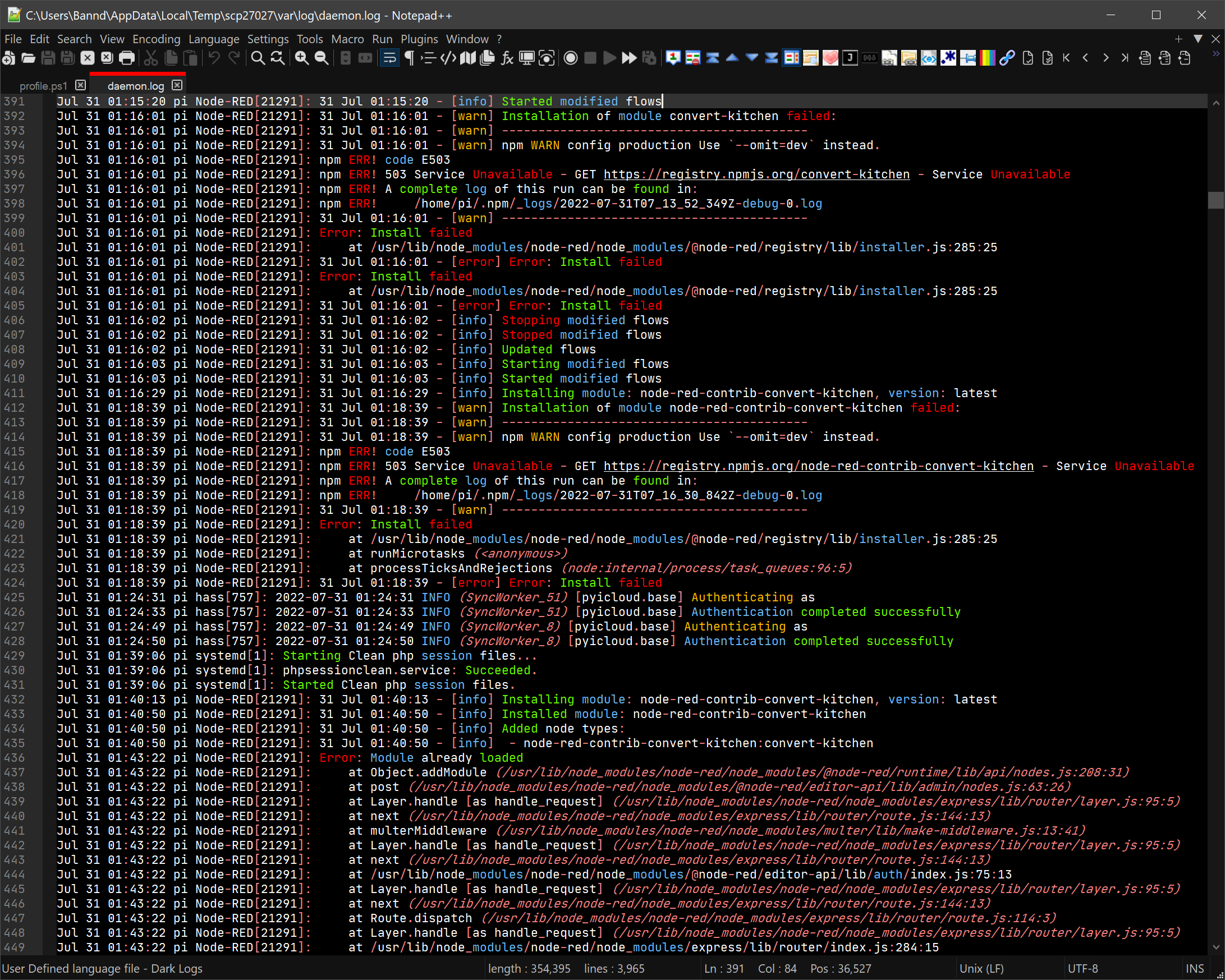
Task: Click the rainbow color stripes icon
Action: [988, 58]
